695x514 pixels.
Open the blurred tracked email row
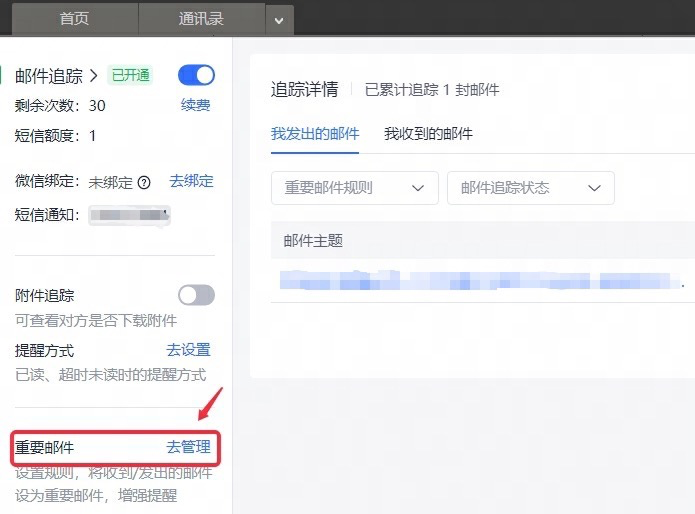482,280
